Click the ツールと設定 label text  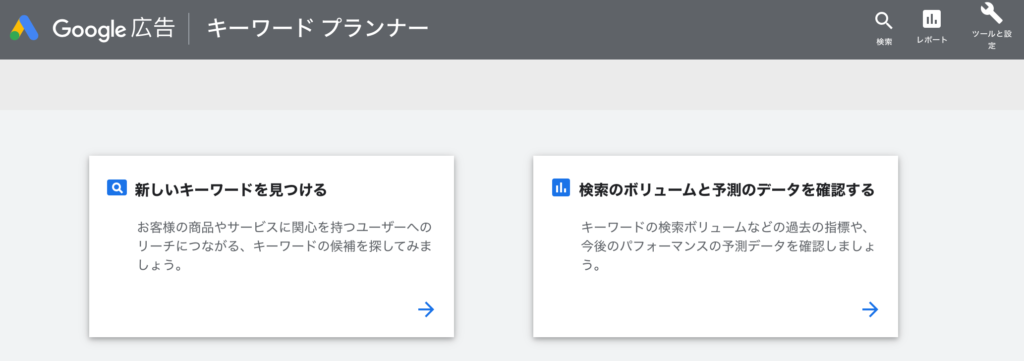tap(992, 40)
